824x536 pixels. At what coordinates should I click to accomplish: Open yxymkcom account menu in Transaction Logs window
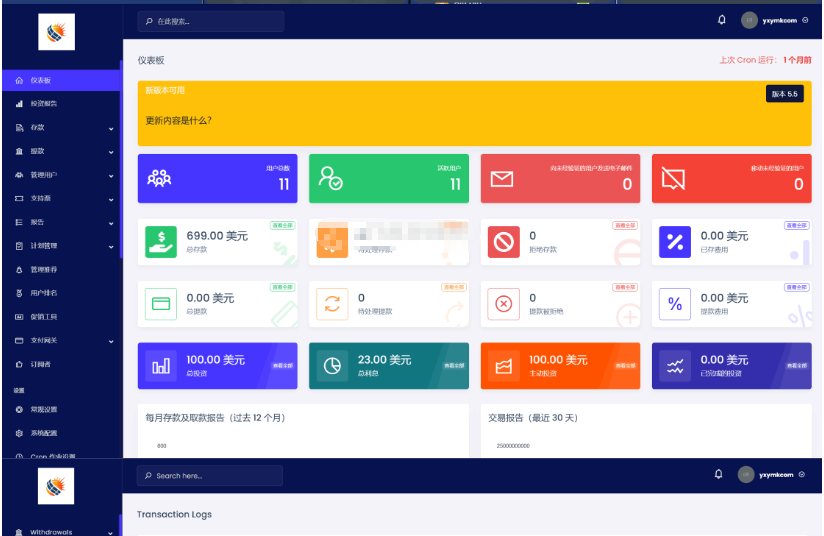tap(771, 475)
